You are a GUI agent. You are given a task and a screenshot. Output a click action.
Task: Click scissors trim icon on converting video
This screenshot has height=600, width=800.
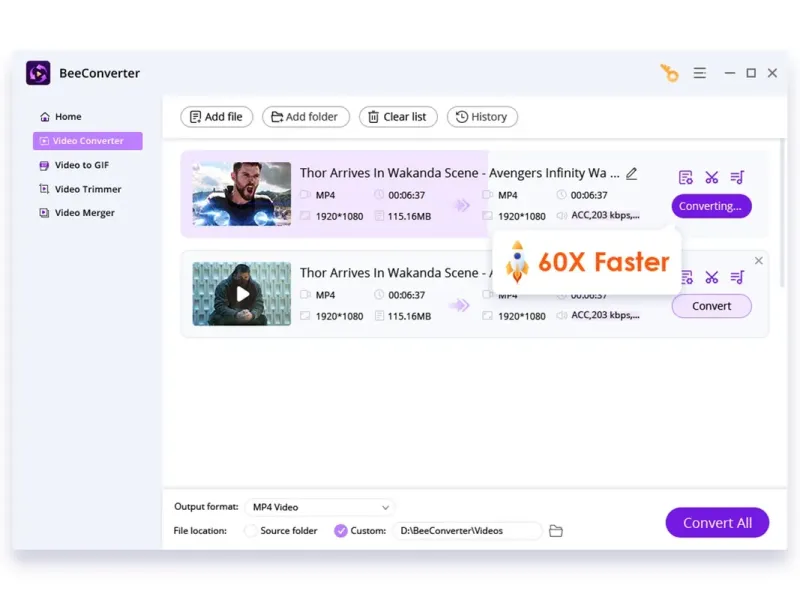pyautogui.click(x=712, y=177)
